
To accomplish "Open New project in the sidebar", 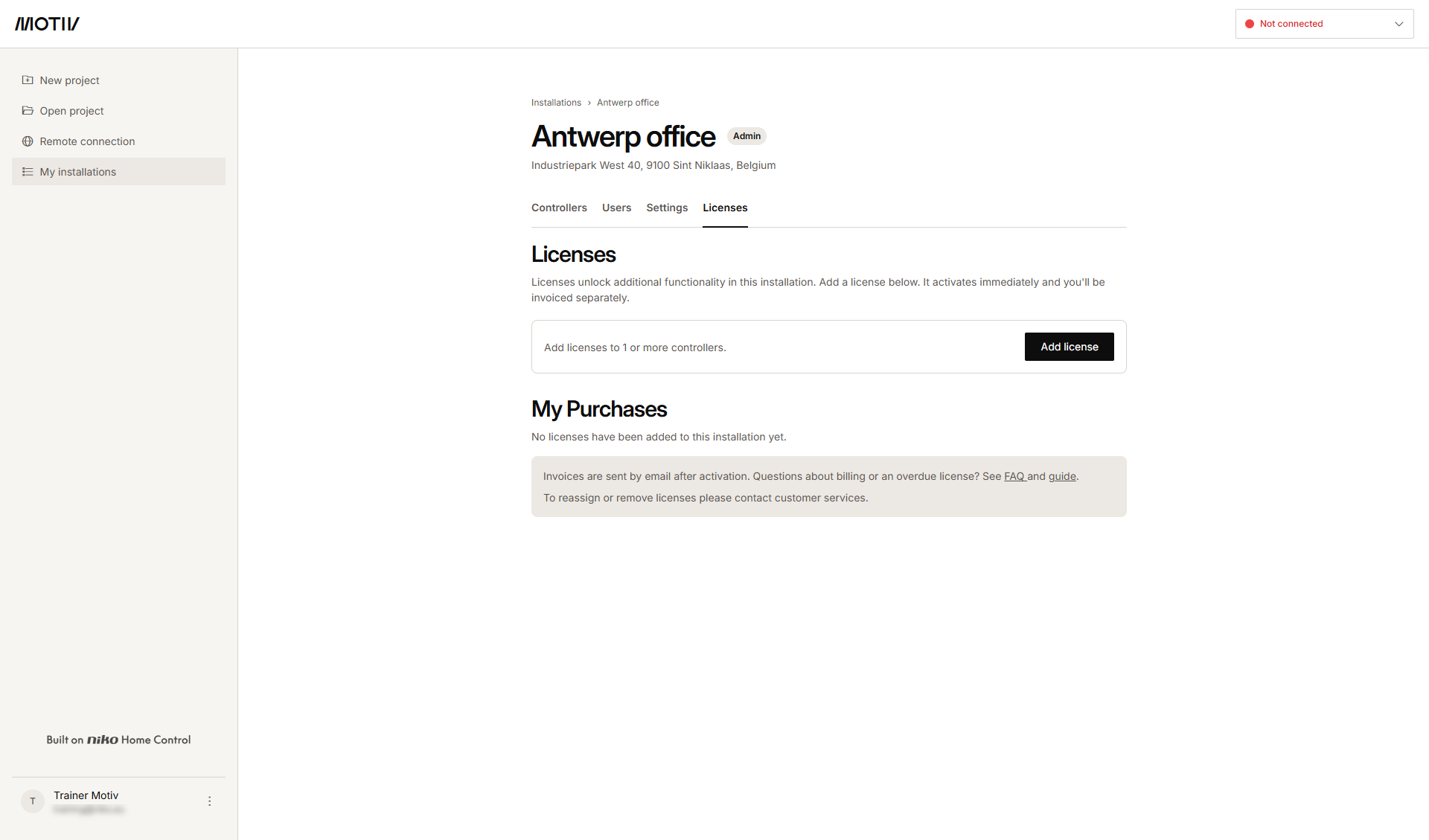I will pyautogui.click(x=118, y=80).
